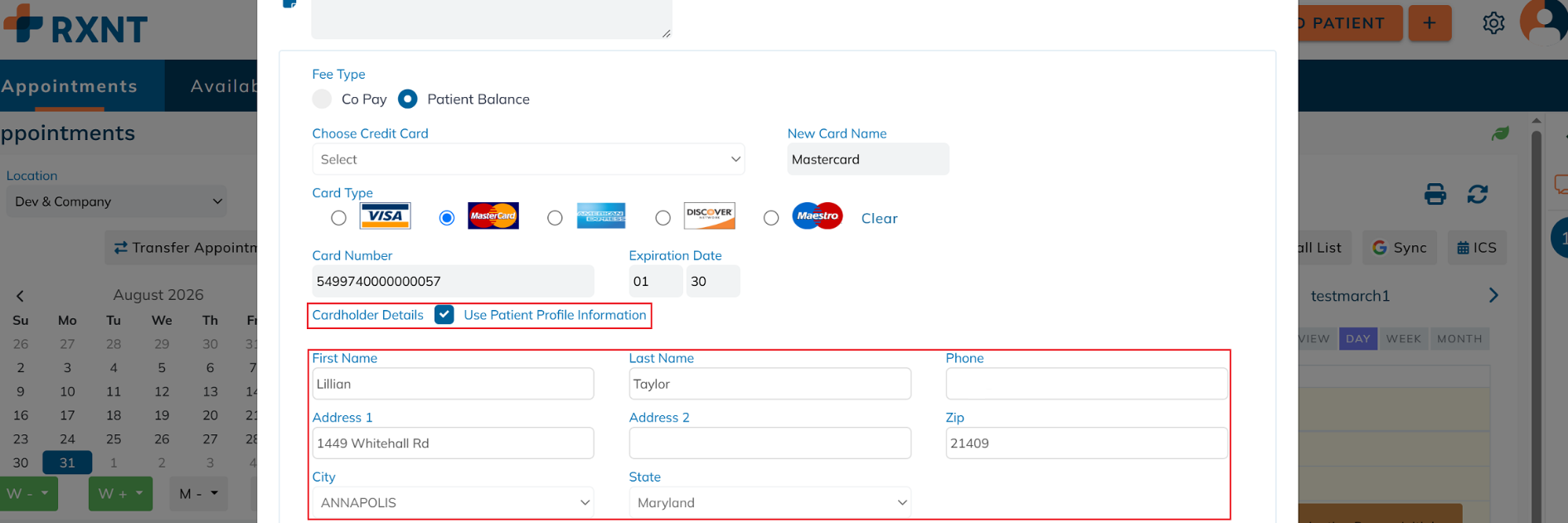Click the Card Number input field
This screenshot has width=1568, height=523.
pyautogui.click(x=453, y=281)
